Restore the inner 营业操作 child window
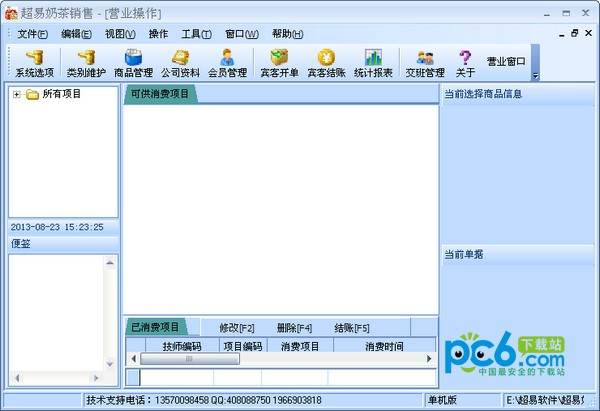The height and width of the screenshot is (411, 600). 574,33
